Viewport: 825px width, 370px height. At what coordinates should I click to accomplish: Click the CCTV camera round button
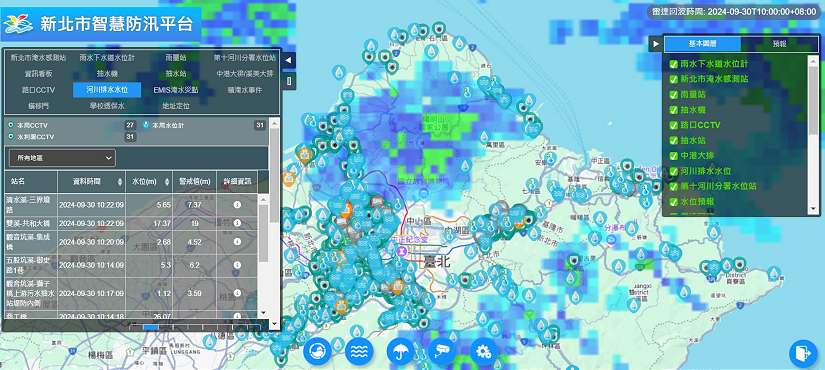click(x=442, y=352)
